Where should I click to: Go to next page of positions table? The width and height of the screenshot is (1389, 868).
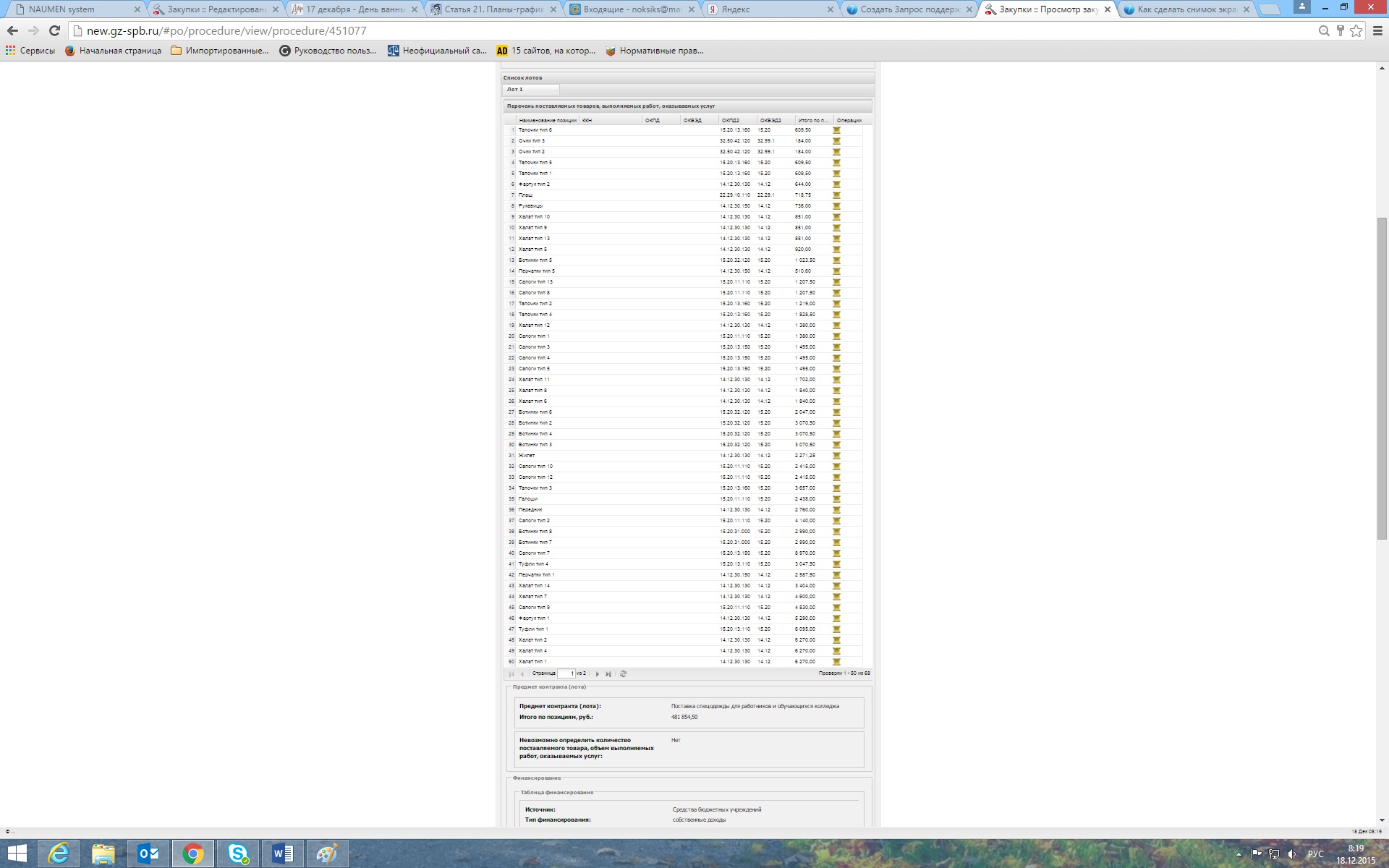click(598, 674)
